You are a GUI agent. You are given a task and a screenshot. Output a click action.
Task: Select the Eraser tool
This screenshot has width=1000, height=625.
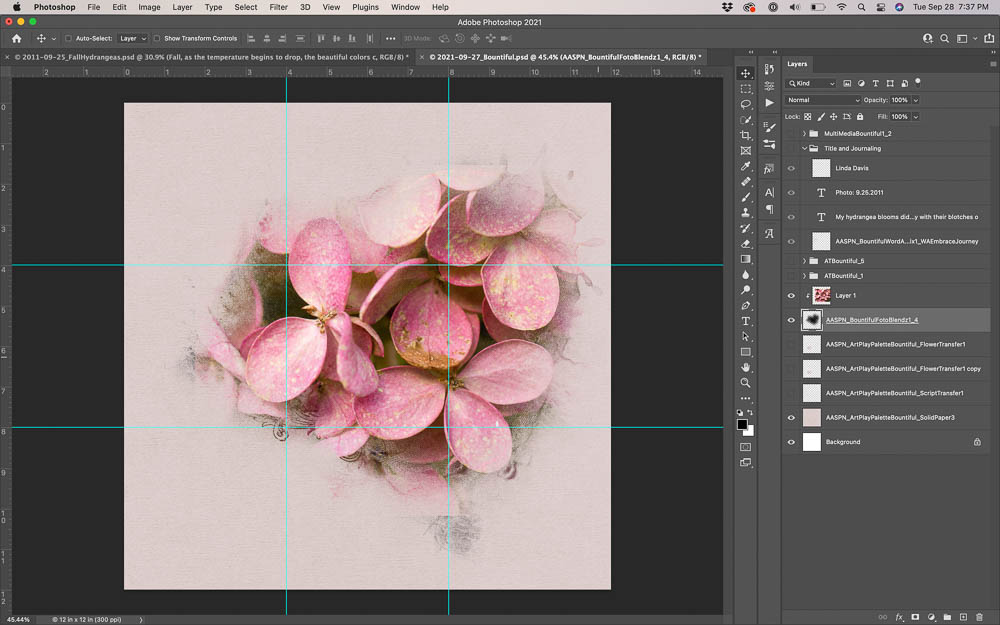745,244
